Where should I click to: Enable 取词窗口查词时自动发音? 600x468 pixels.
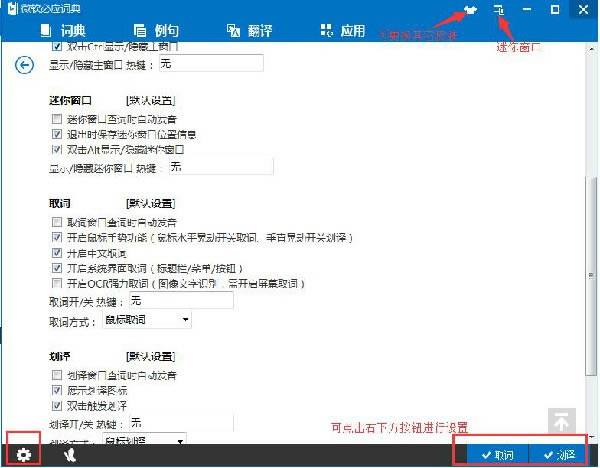[x=57, y=222]
